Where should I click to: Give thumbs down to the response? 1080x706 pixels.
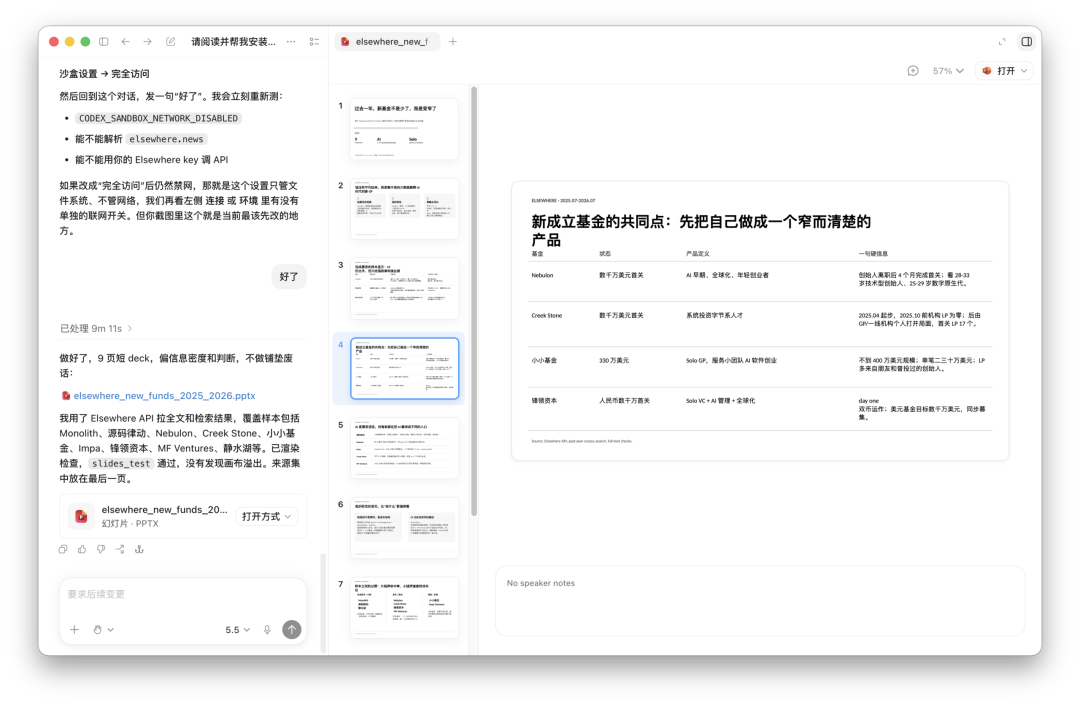[101, 549]
